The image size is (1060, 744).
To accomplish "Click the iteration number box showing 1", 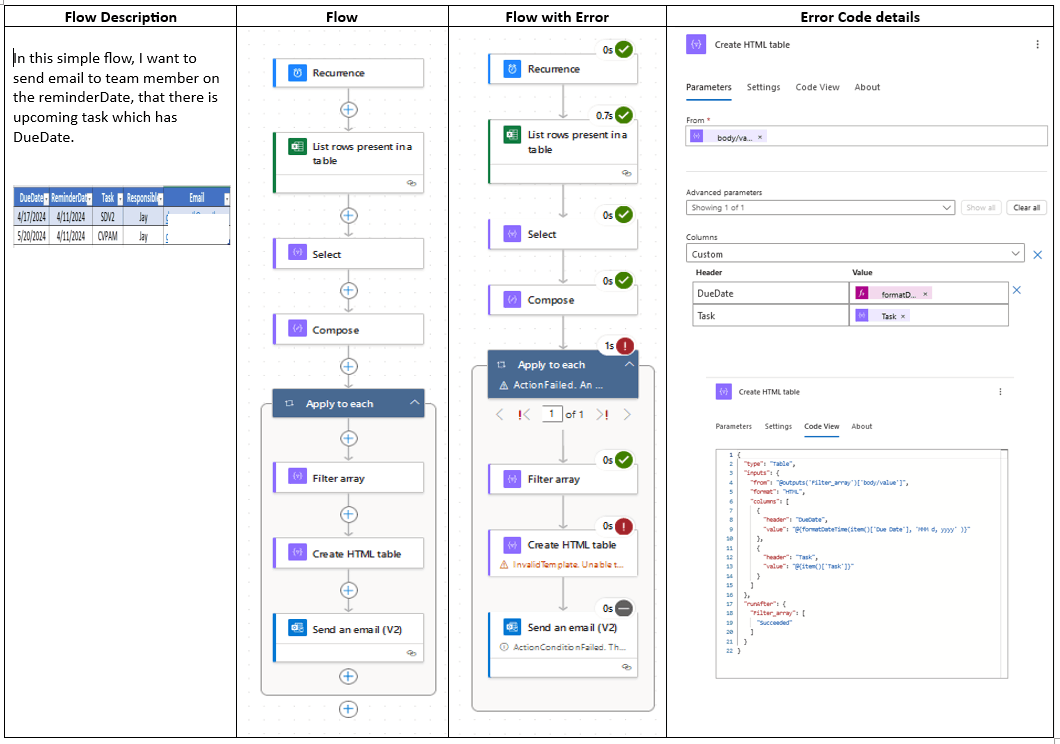I will tap(552, 414).
